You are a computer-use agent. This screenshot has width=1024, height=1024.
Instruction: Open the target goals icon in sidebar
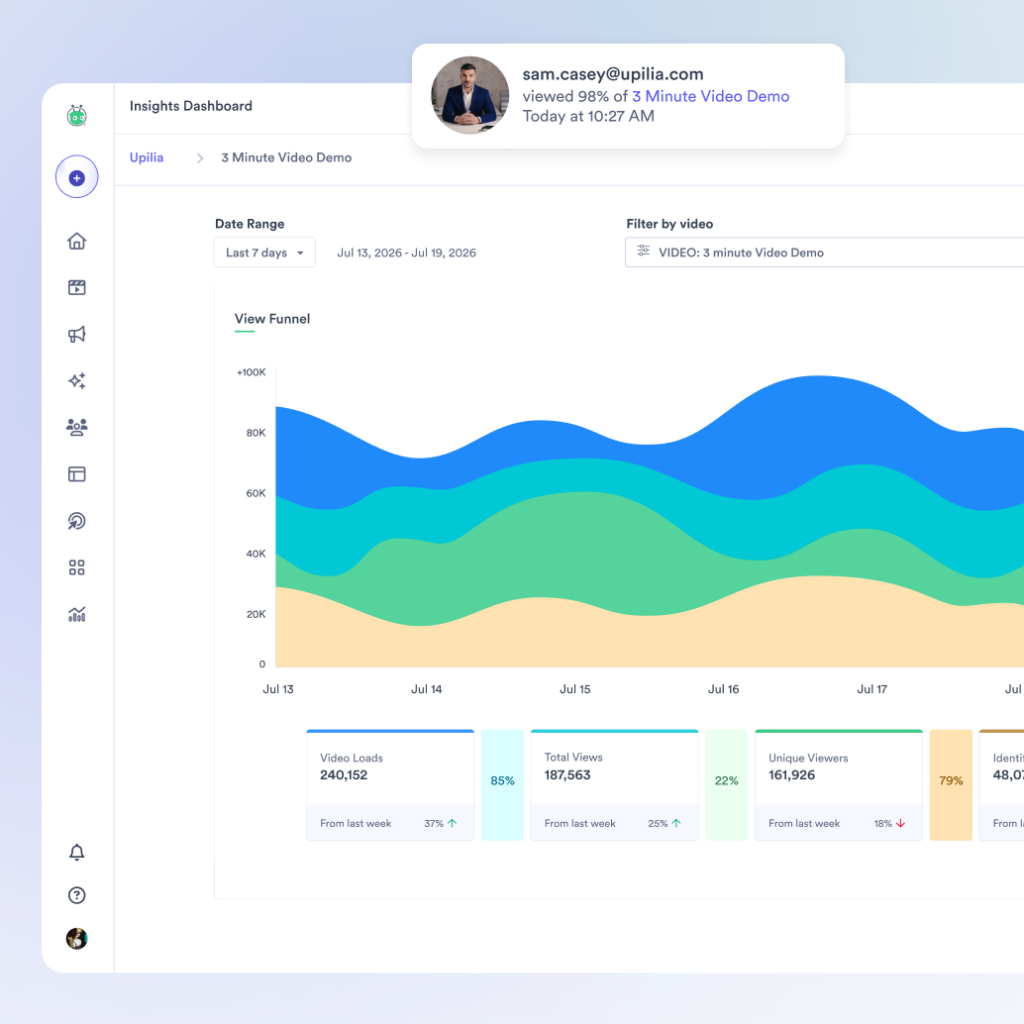(76, 520)
